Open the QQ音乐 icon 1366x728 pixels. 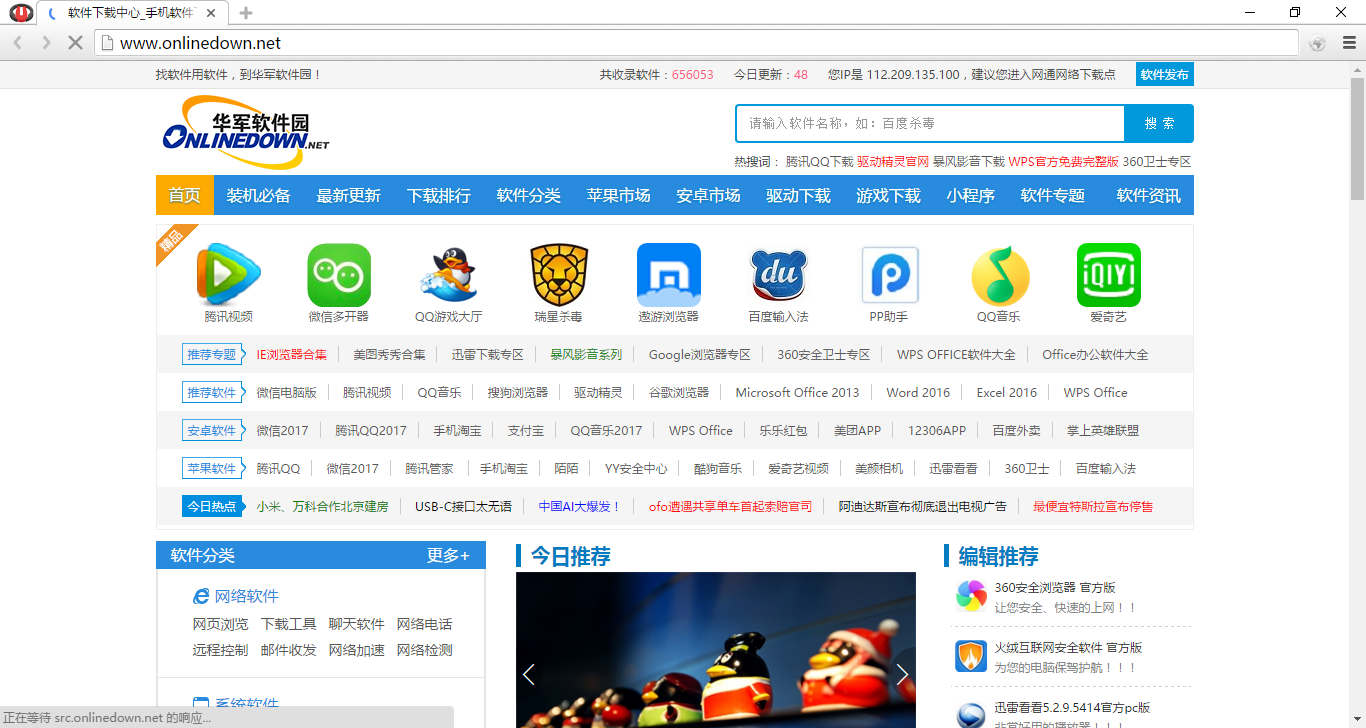(999, 275)
